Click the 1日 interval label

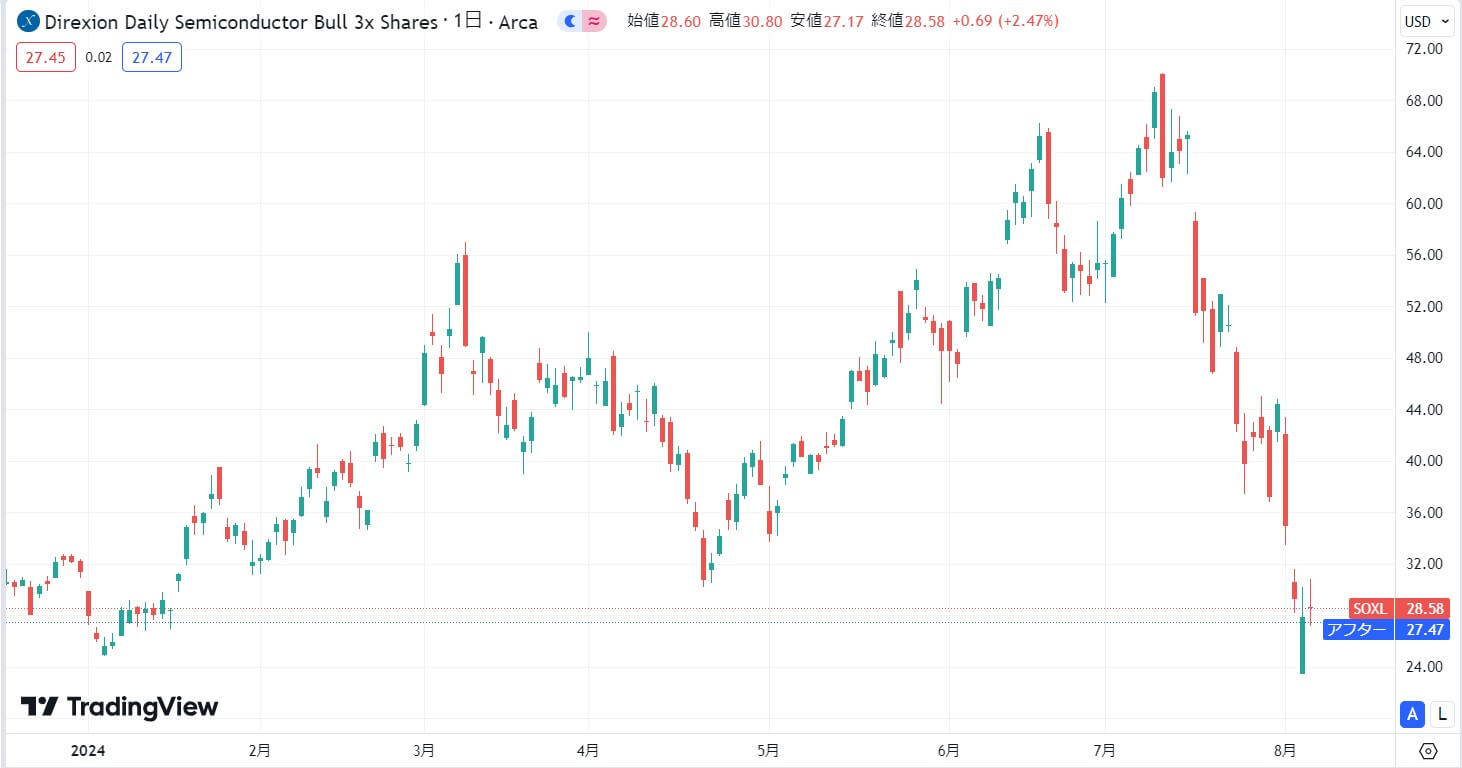(x=468, y=21)
